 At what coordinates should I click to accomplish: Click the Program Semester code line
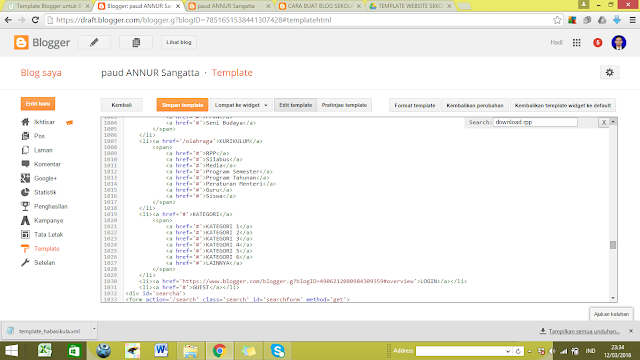point(219,172)
